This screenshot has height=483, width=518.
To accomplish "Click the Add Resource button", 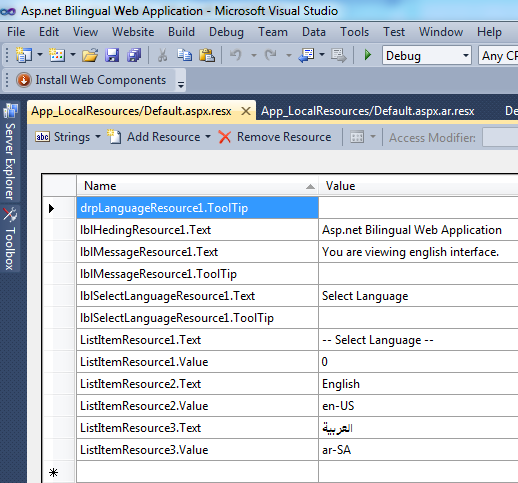I will [154, 137].
